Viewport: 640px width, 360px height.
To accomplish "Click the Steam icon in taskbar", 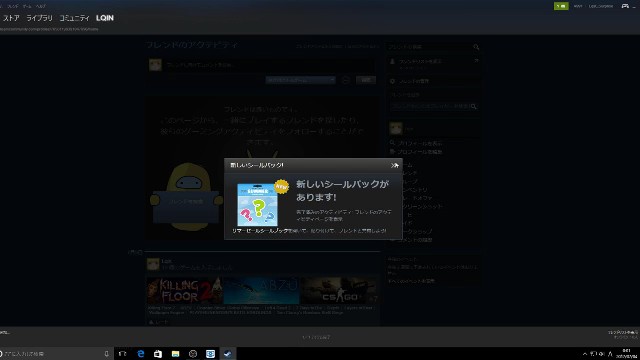I will coord(228,353).
